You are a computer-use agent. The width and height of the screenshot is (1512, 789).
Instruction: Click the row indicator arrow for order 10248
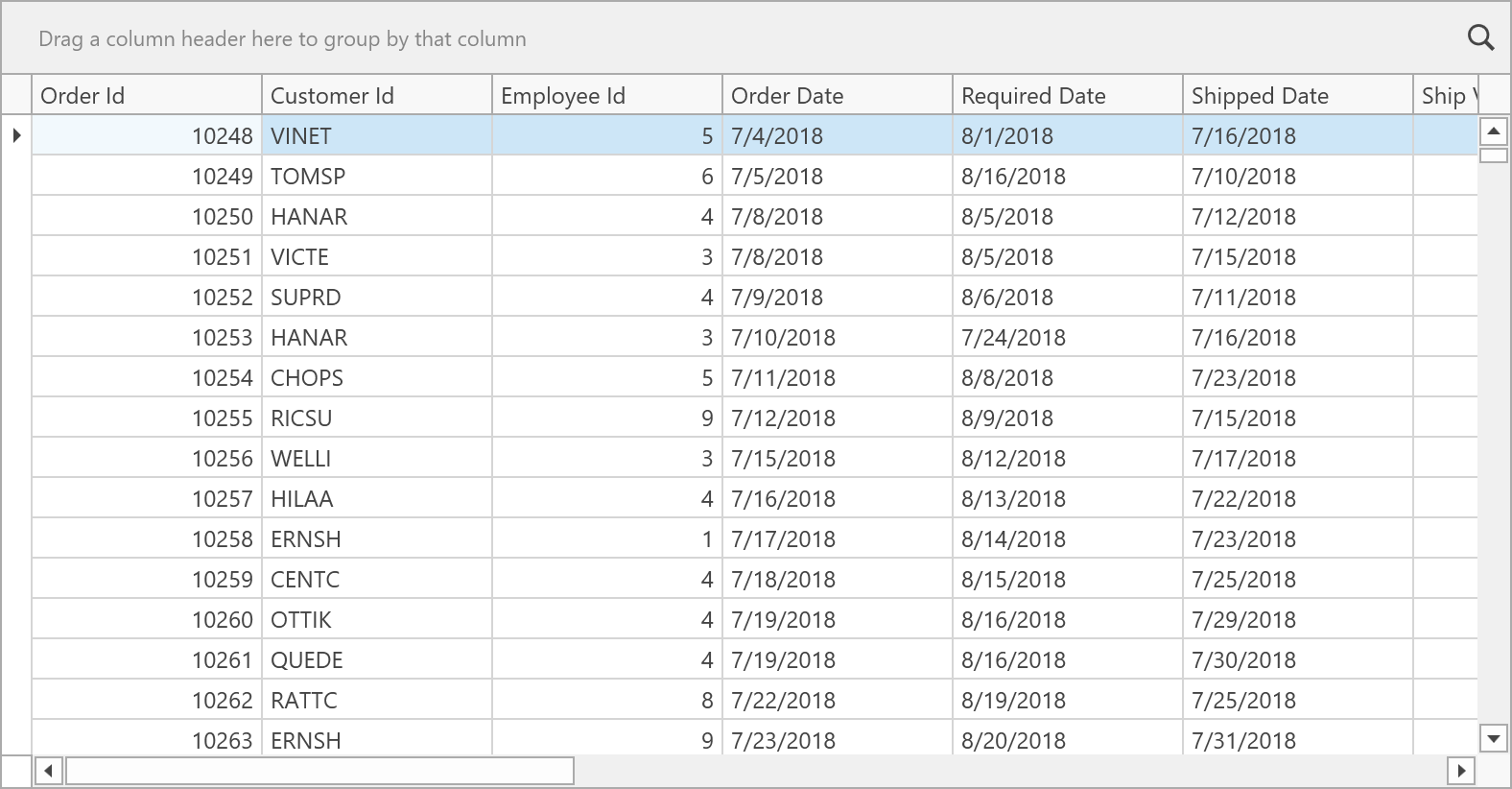click(x=16, y=135)
